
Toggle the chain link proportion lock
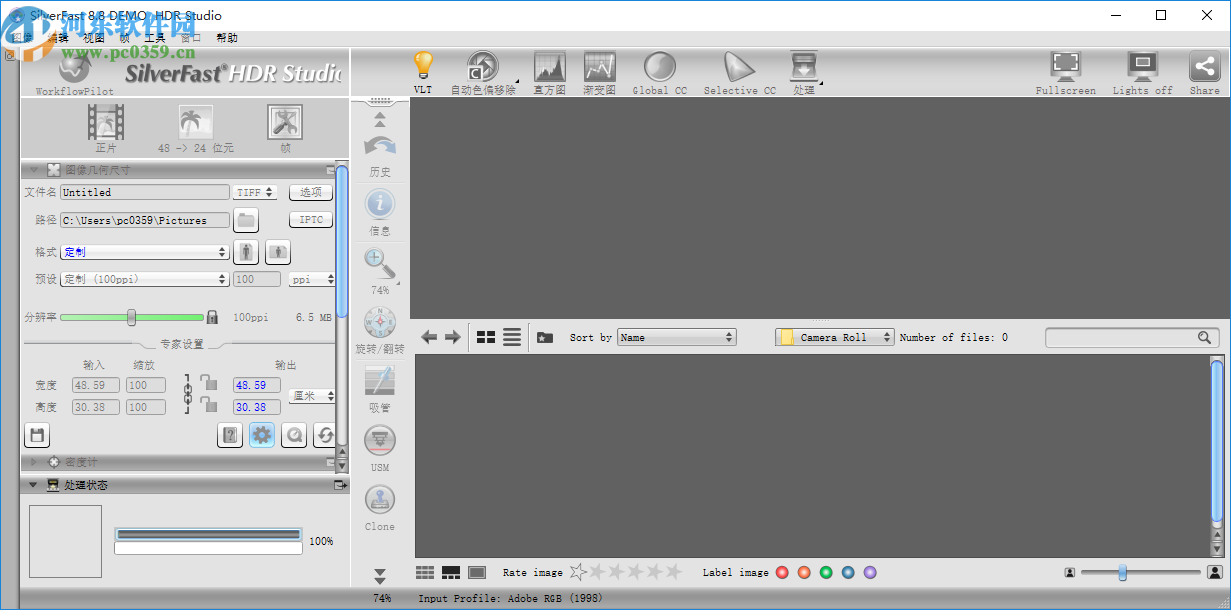click(x=186, y=394)
